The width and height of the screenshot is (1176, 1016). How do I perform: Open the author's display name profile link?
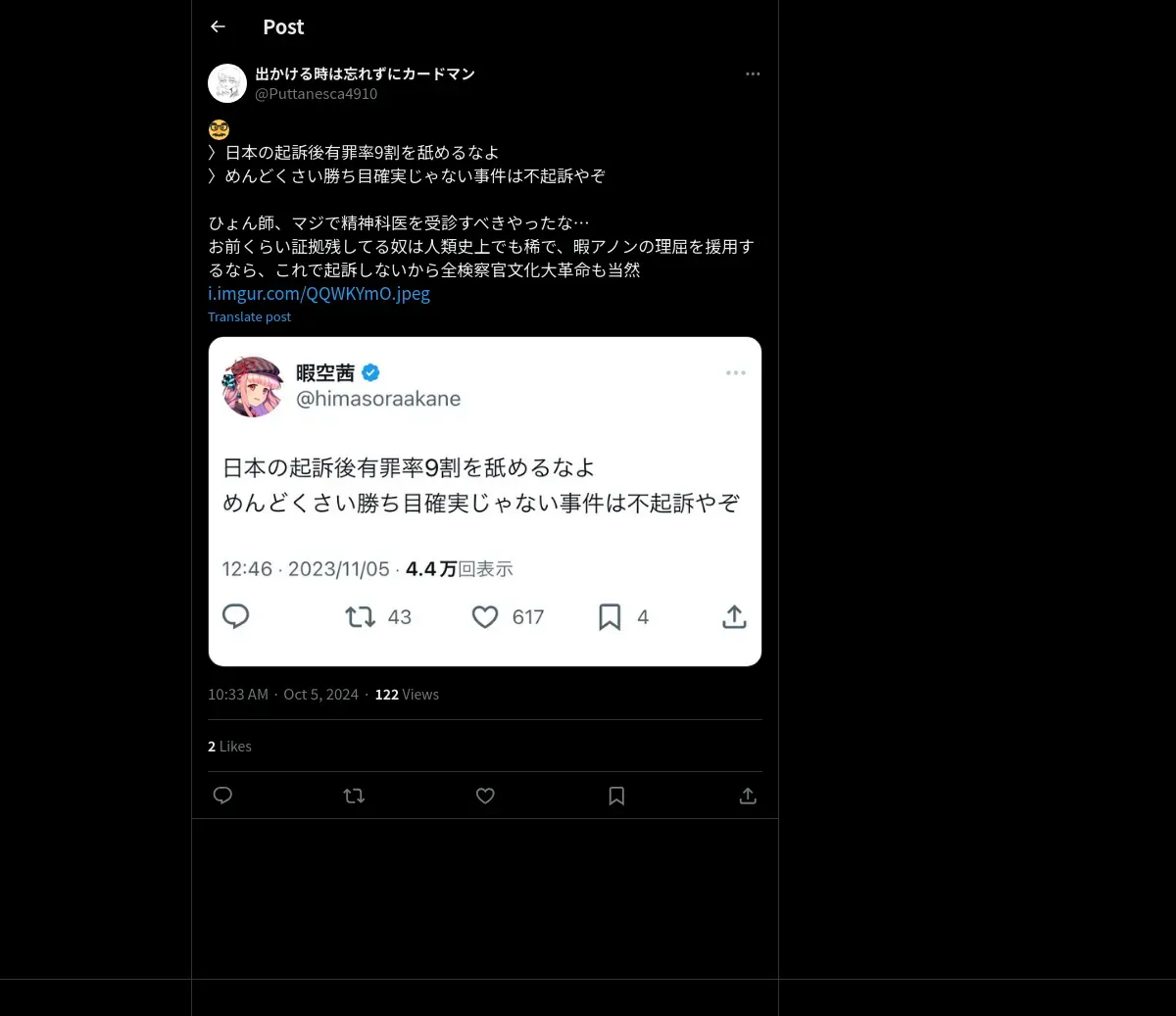pos(365,73)
